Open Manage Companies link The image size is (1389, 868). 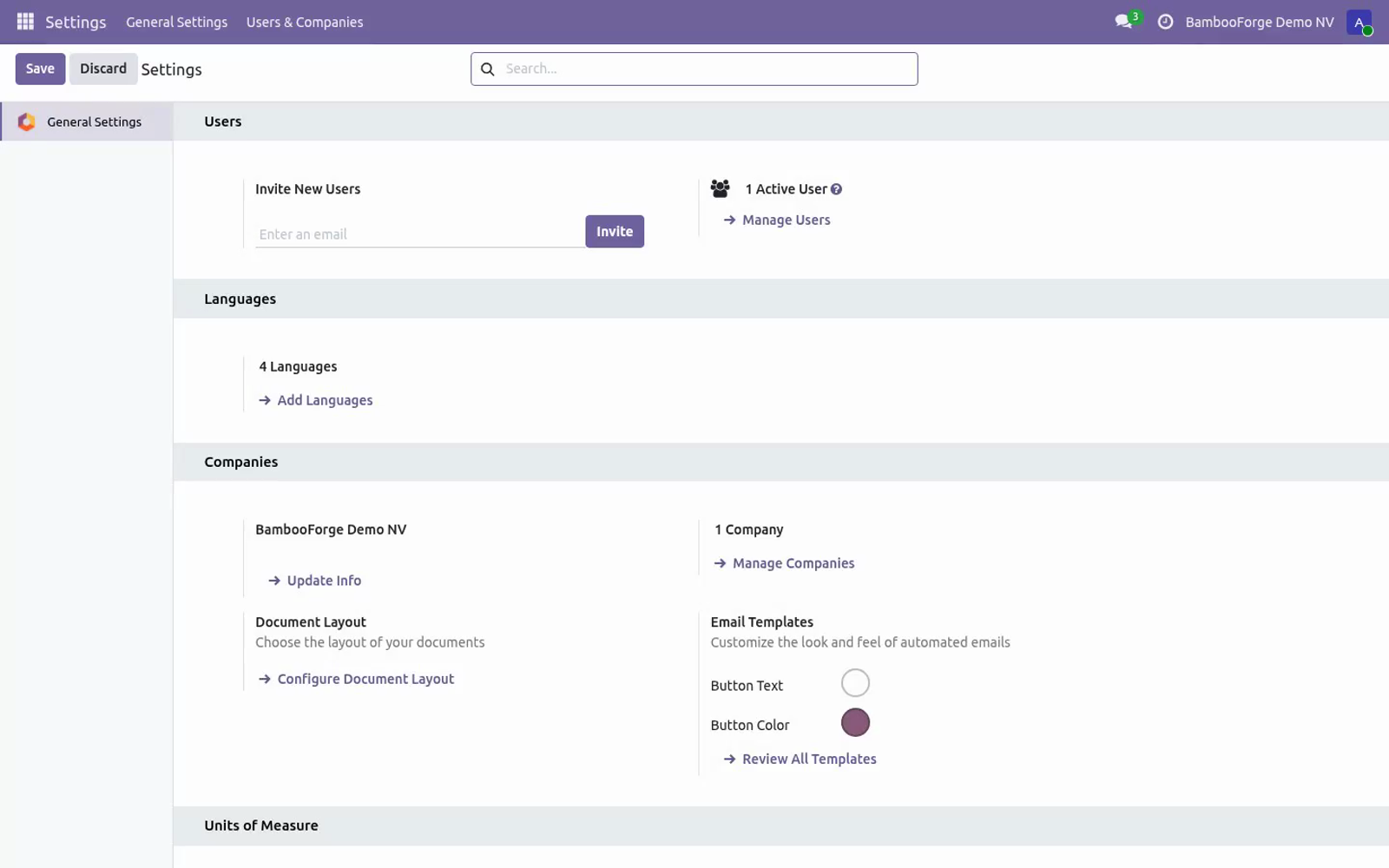click(x=784, y=563)
